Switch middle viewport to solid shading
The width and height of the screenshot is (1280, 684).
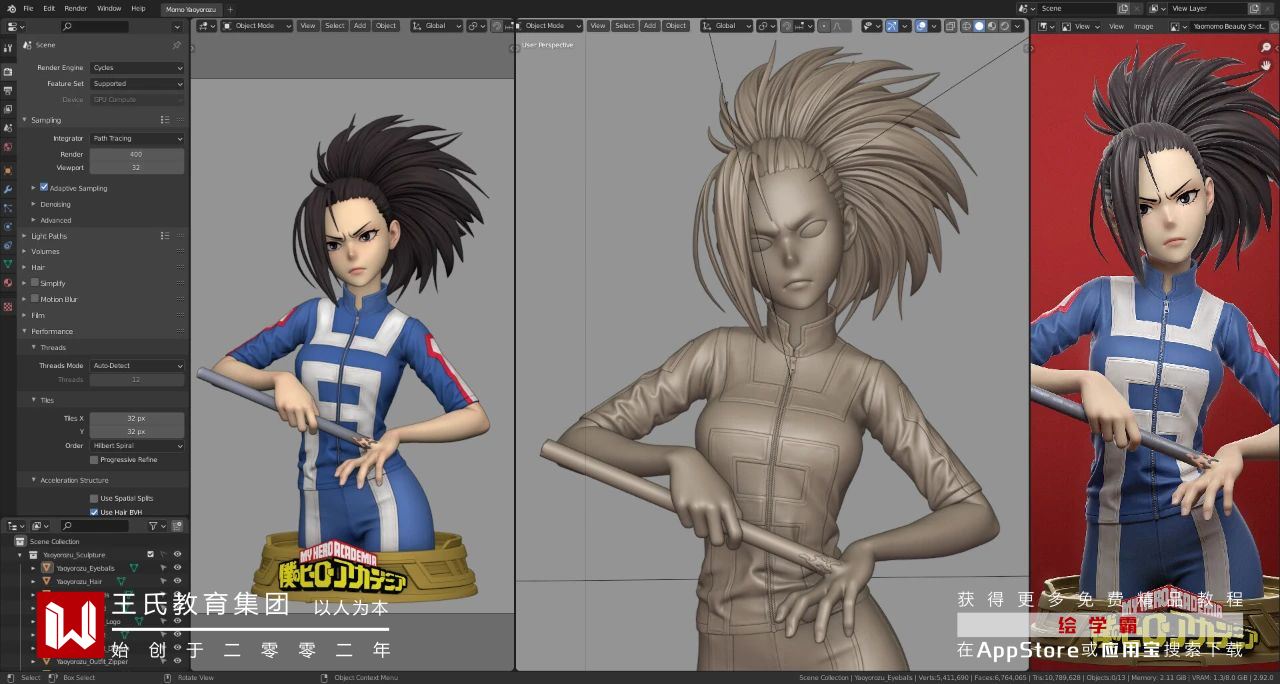979,26
